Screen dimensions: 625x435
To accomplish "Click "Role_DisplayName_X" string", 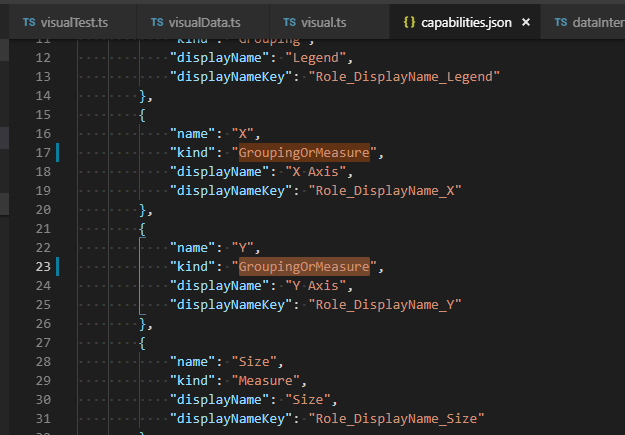I will pos(385,191).
